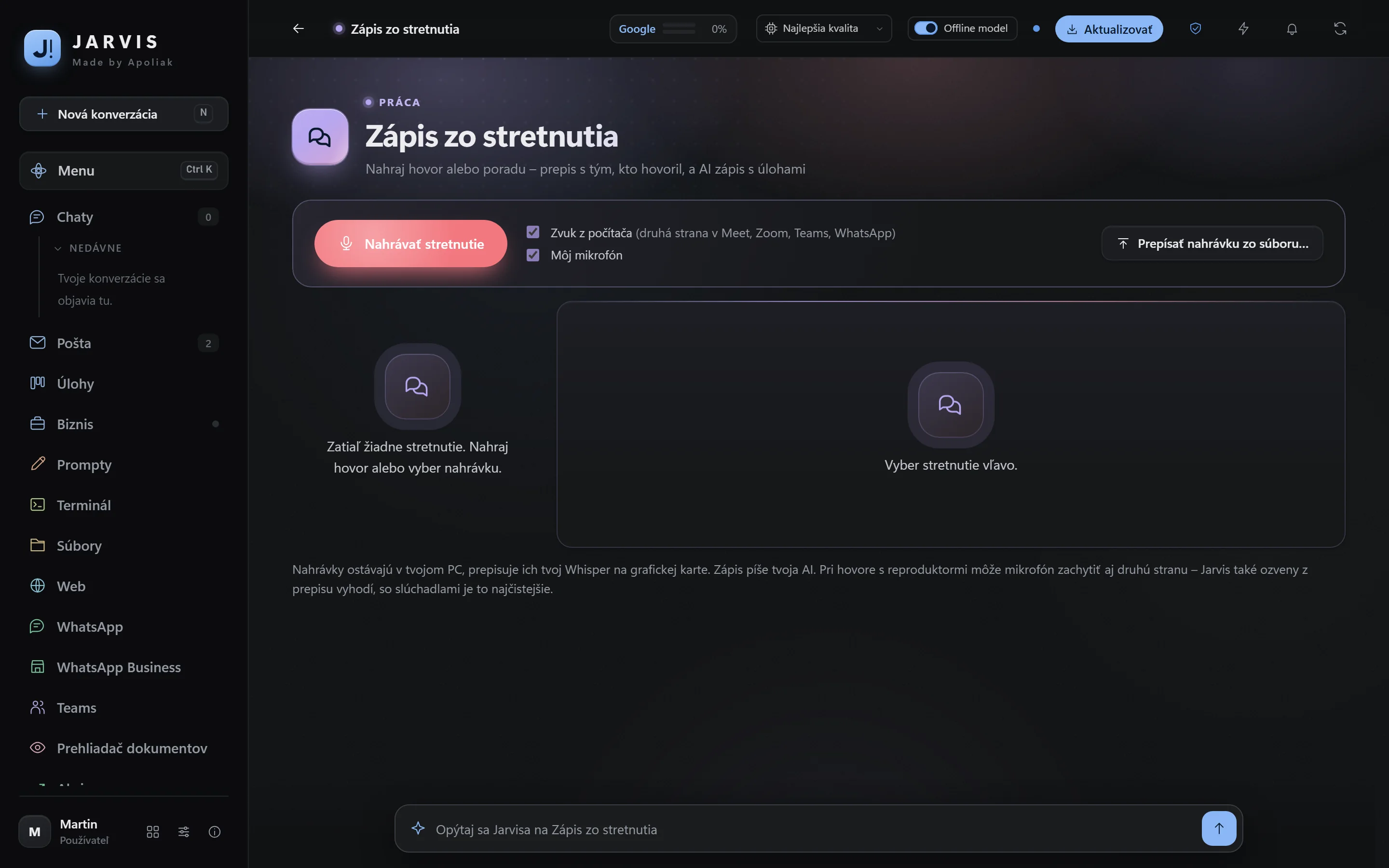Click Prepísať nahrávku zo súboru button

tap(1212, 244)
